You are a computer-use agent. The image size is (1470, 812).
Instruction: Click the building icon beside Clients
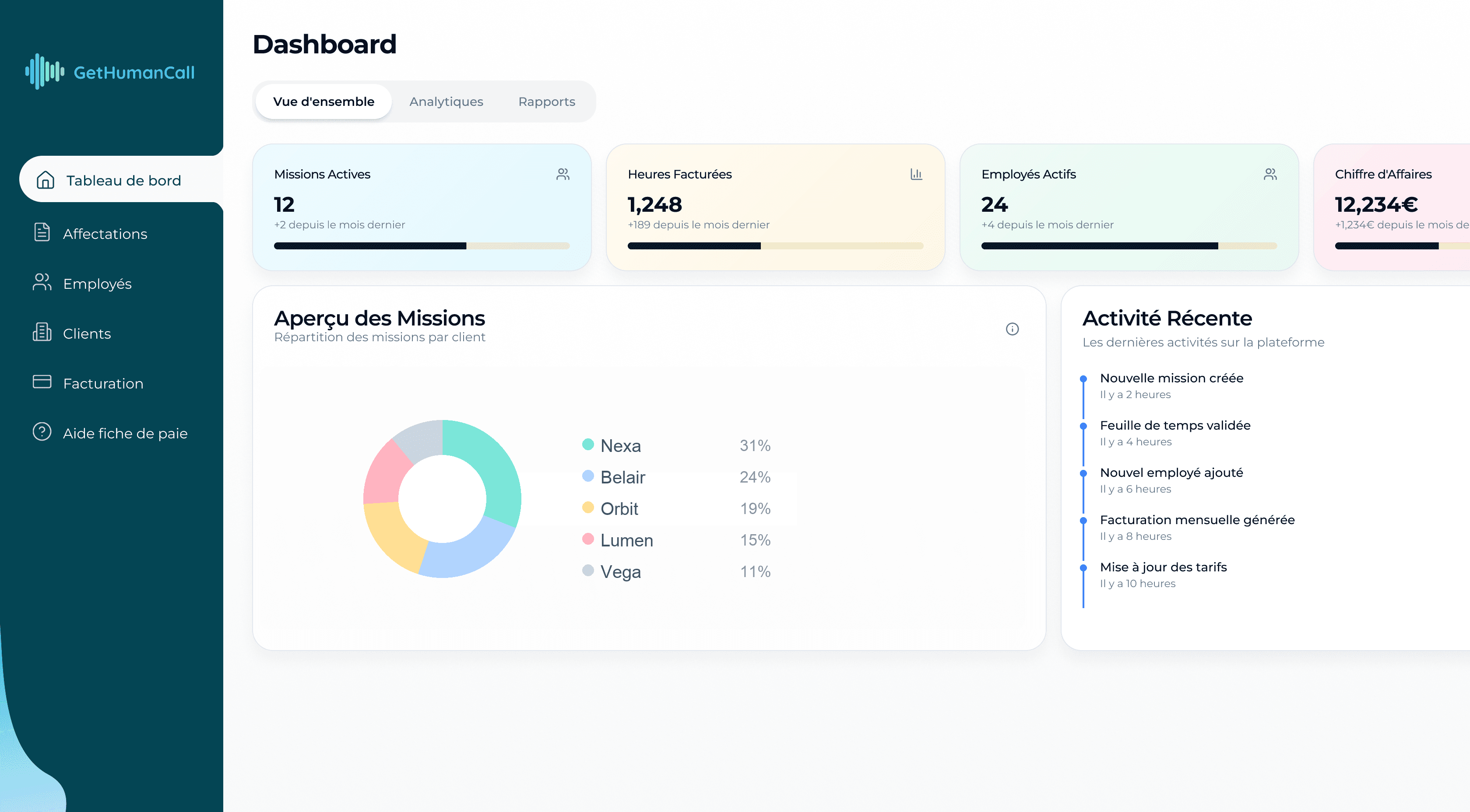(42, 332)
